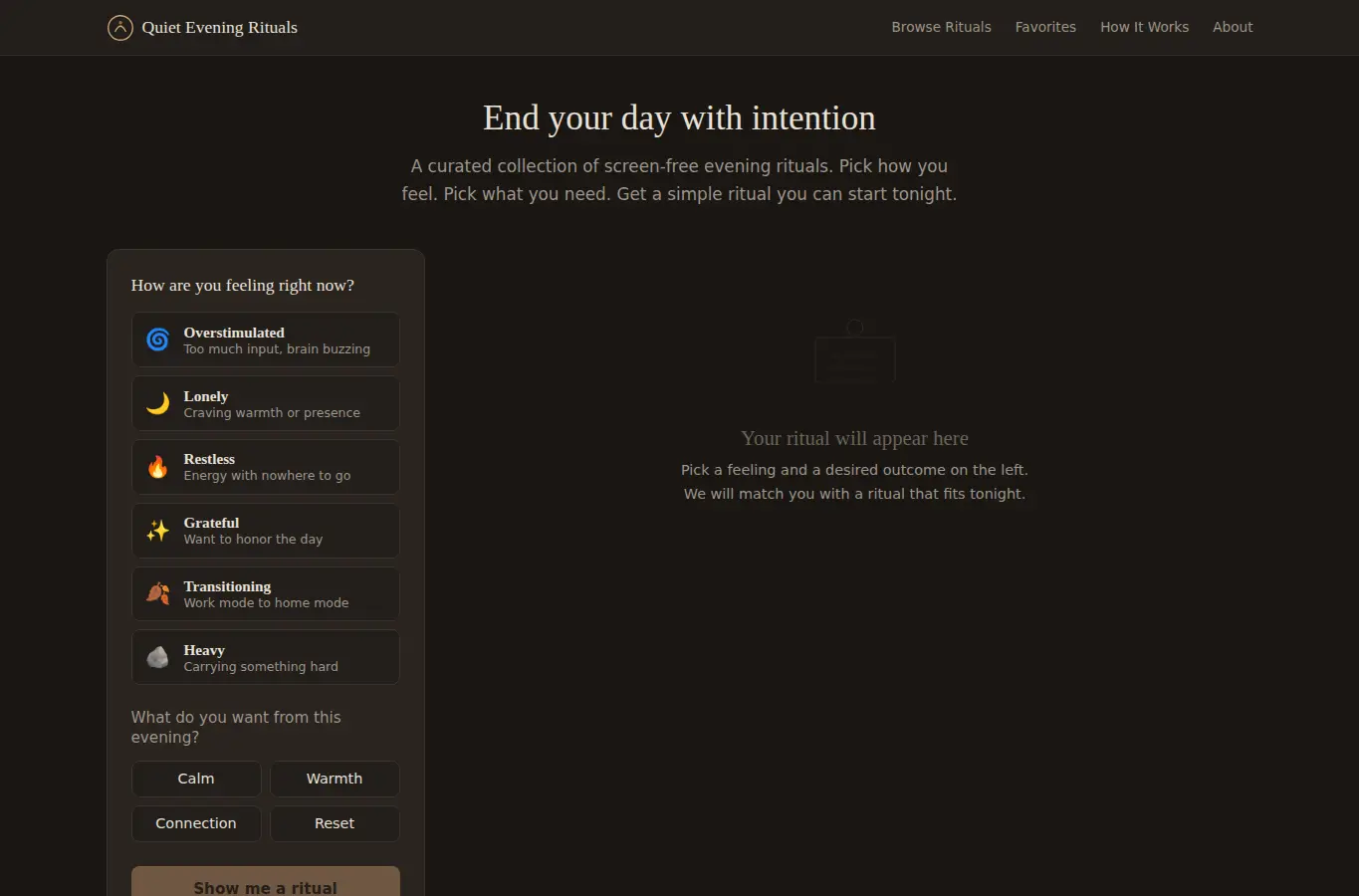Open the How It Works page

point(1144,27)
